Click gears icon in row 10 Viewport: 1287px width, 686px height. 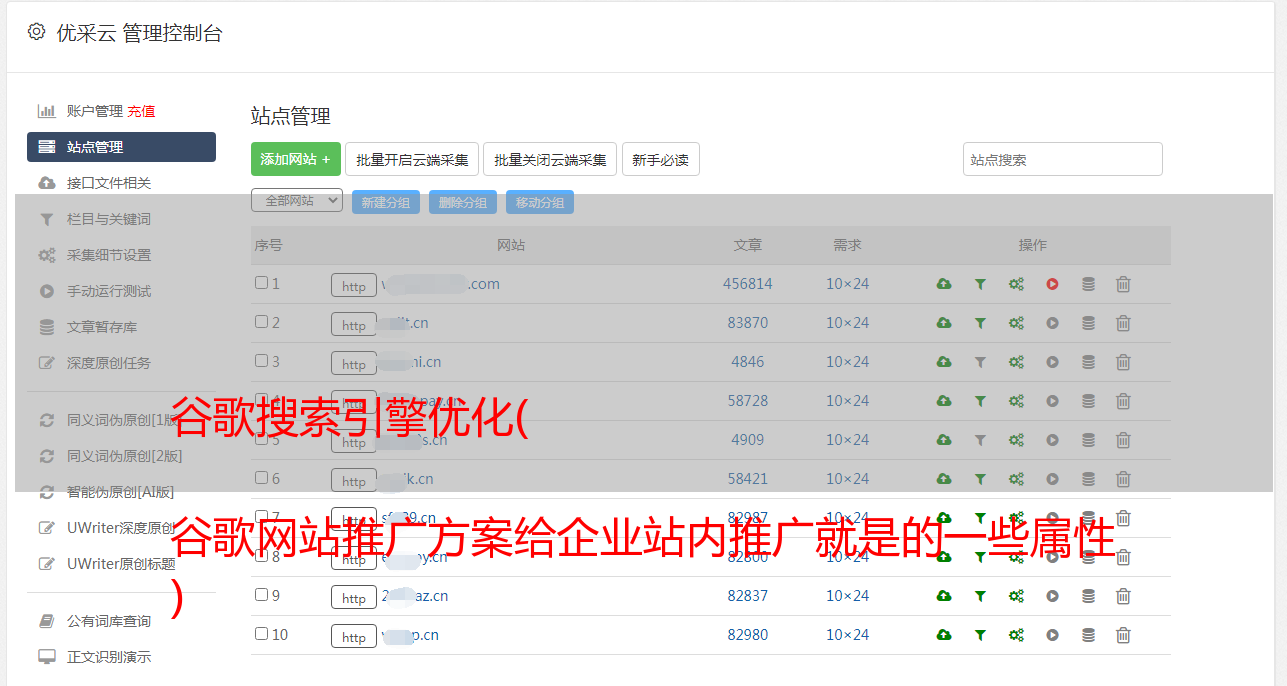(1016, 635)
